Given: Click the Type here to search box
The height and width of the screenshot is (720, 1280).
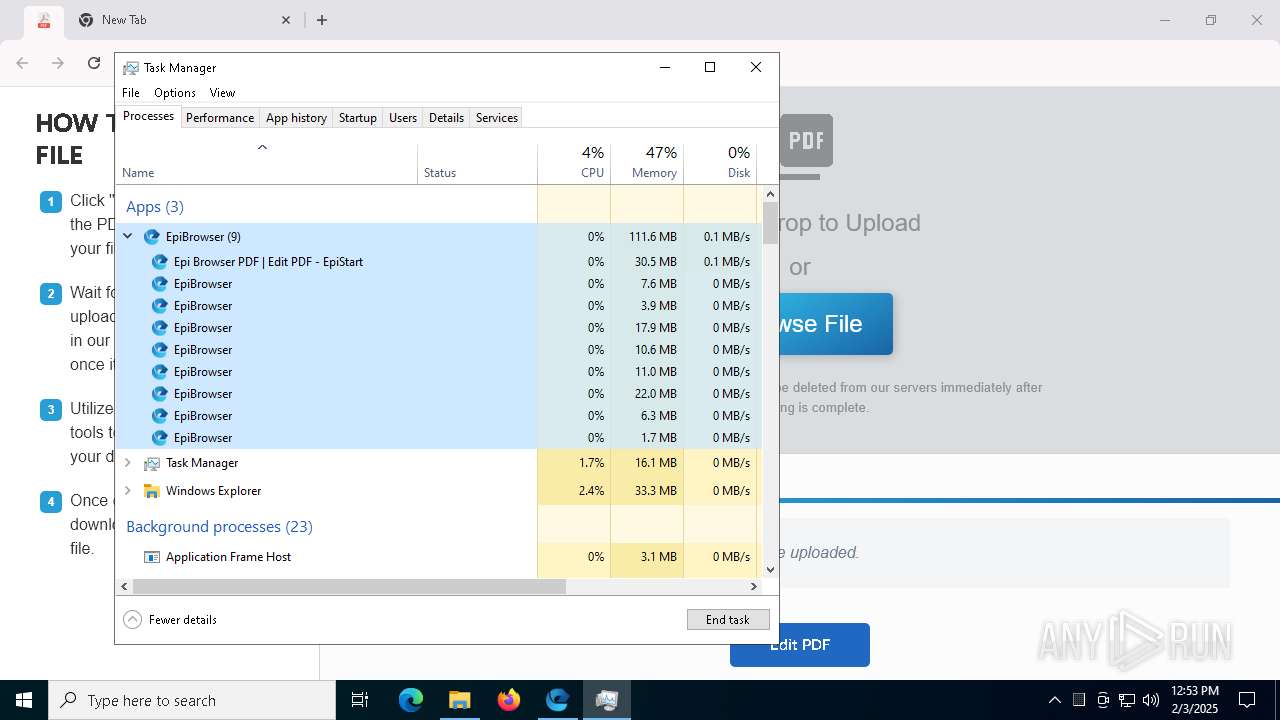Looking at the screenshot, I should [192, 700].
